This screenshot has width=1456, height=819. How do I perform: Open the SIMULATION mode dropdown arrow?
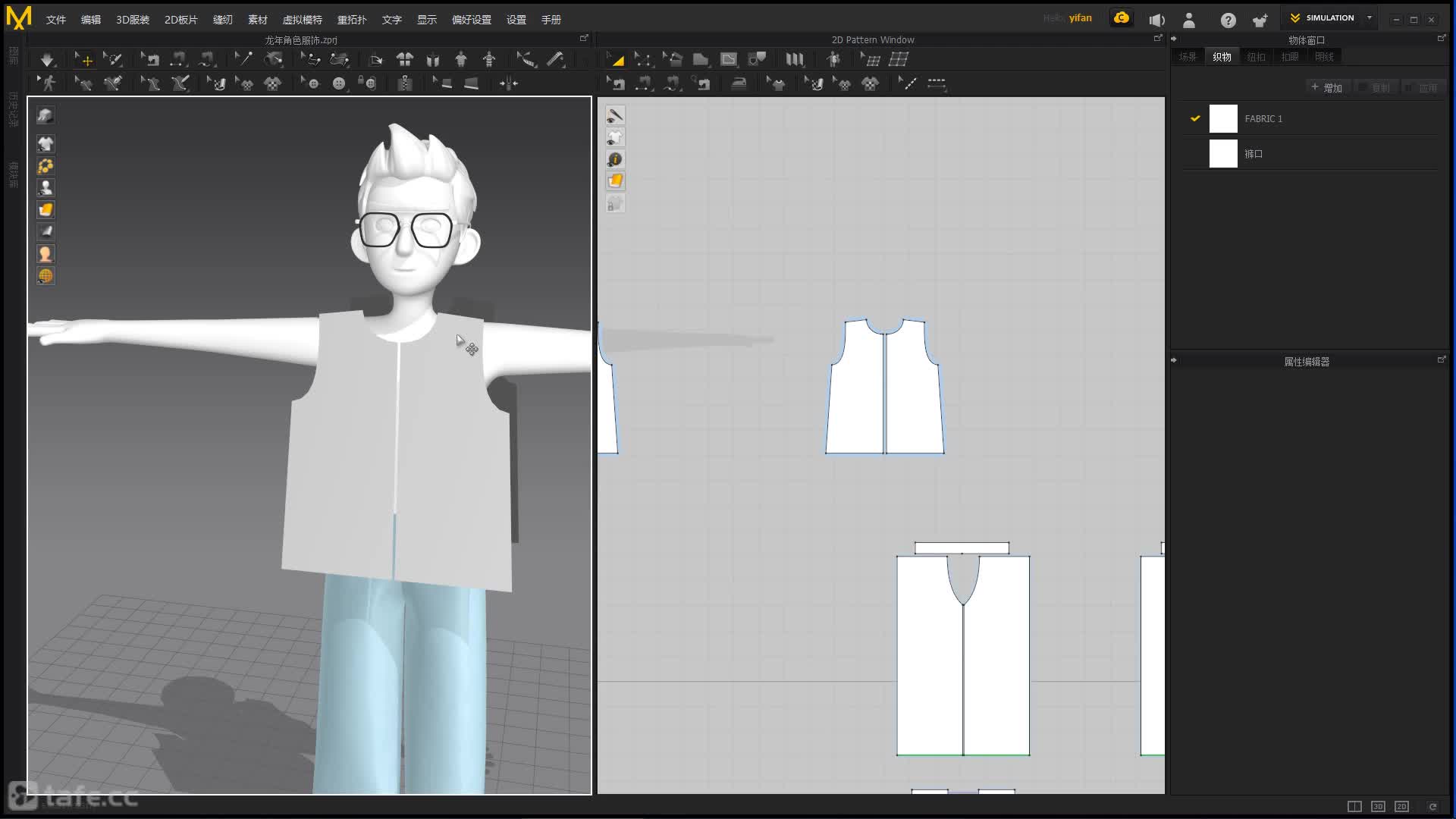[1370, 17]
